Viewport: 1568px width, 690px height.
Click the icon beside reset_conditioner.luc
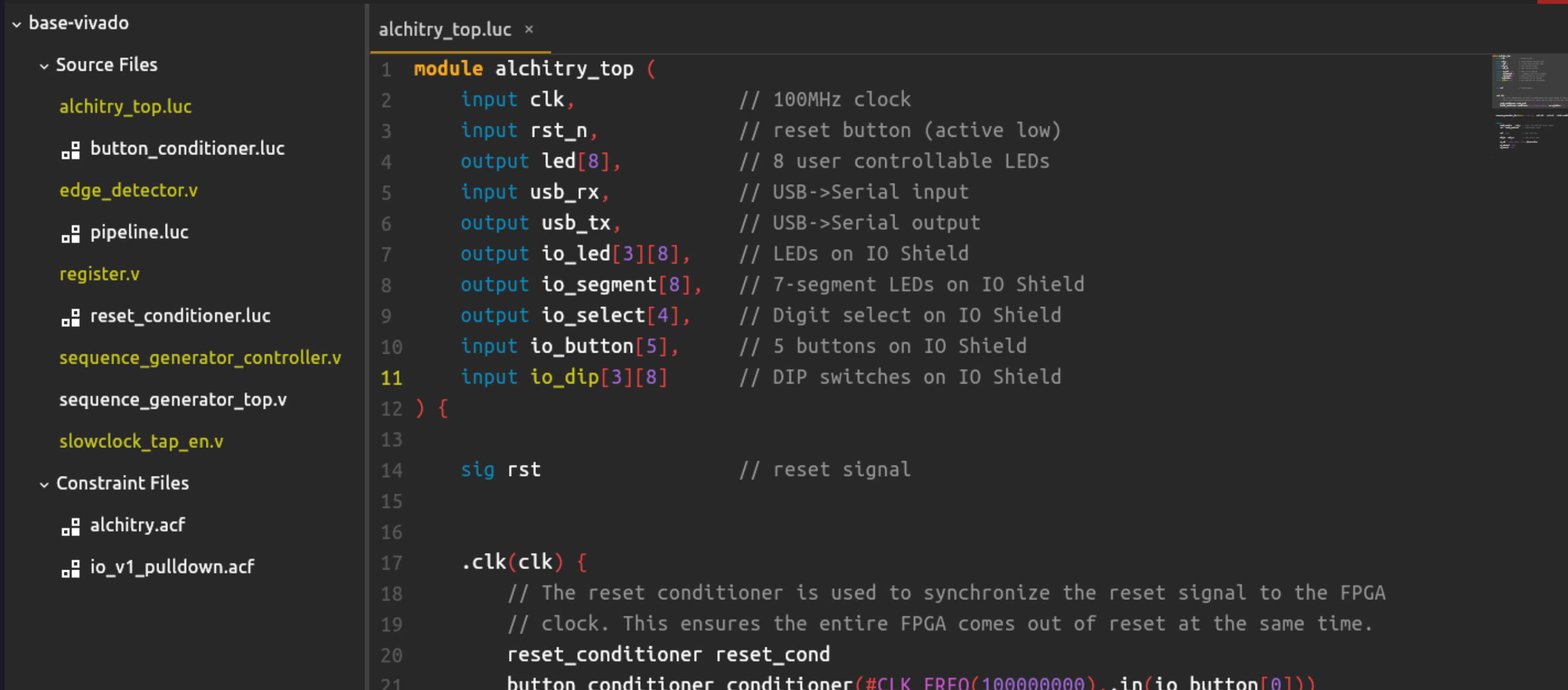point(71,317)
